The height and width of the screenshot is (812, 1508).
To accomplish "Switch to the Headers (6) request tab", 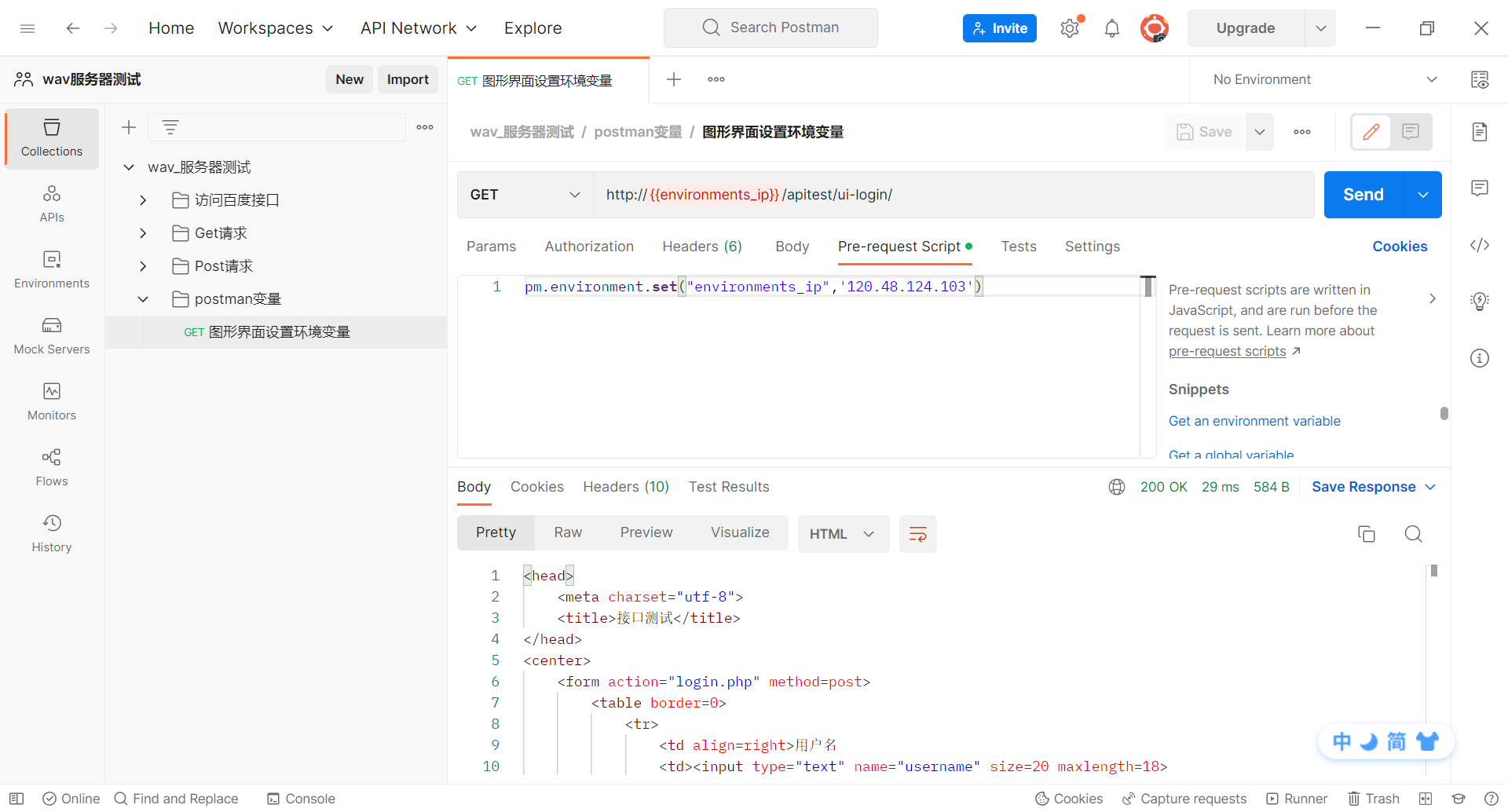I will [x=702, y=247].
